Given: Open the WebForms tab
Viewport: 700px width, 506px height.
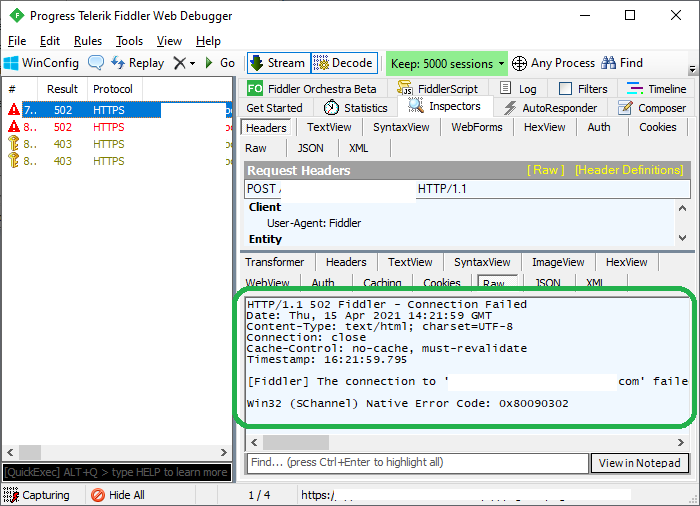Looking at the screenshot, I should coord(477,127).
